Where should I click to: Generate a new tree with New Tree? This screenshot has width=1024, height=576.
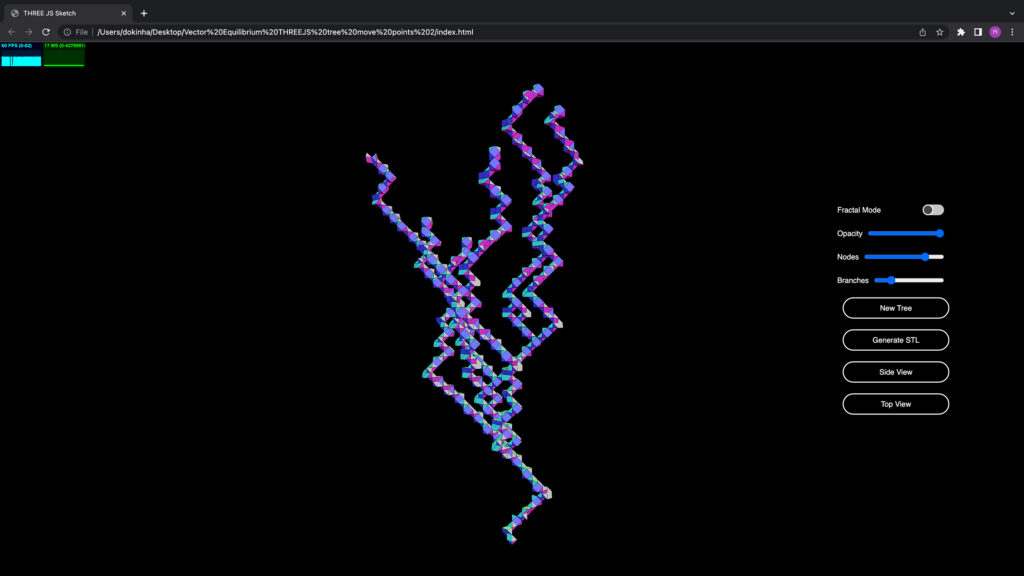895,307
